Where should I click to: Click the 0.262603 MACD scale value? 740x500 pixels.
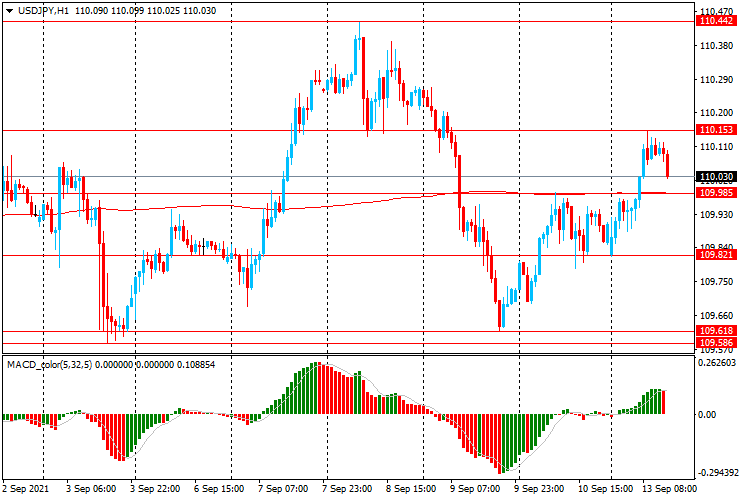pos(717,363)
